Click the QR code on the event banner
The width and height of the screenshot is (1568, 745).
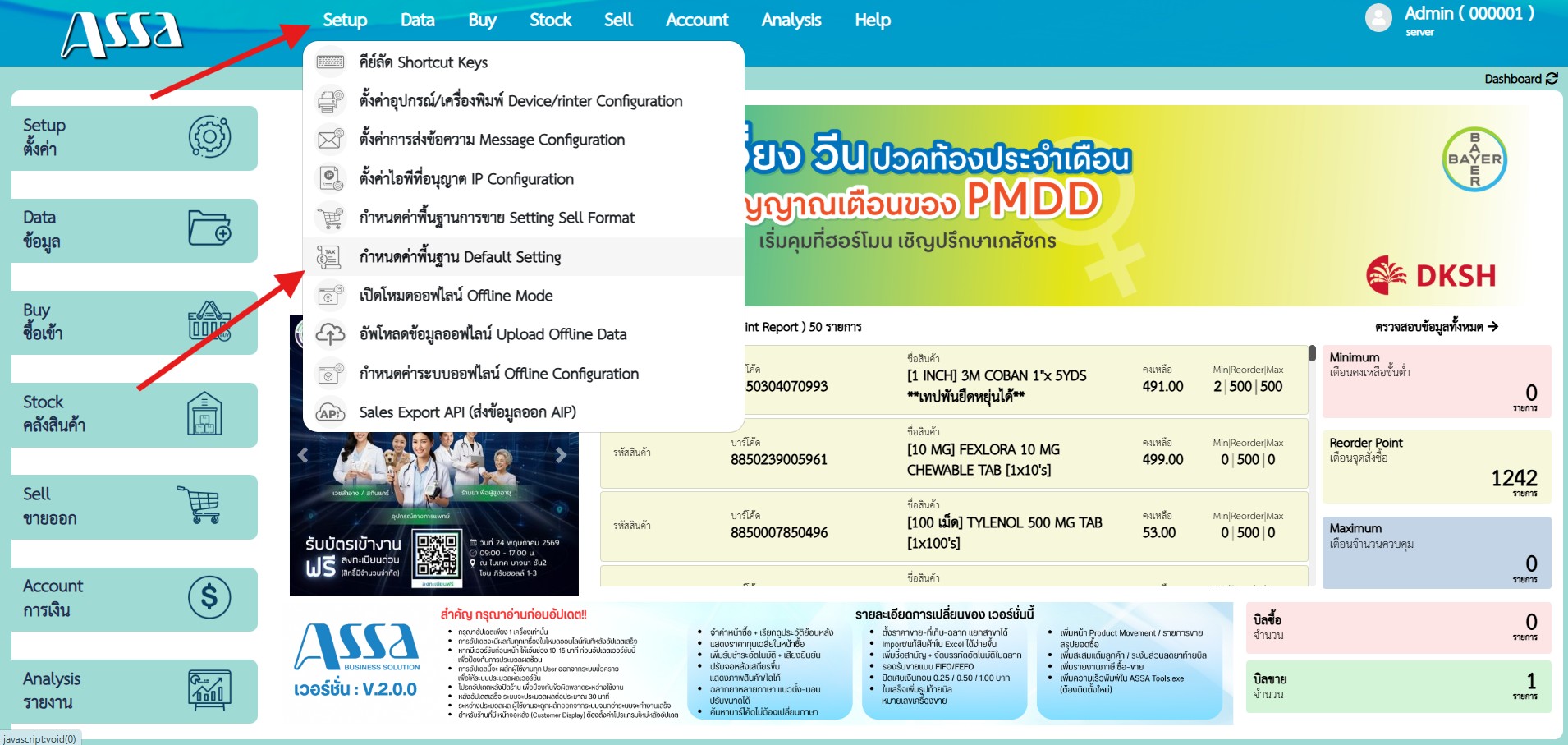click(x=437, y=557)
